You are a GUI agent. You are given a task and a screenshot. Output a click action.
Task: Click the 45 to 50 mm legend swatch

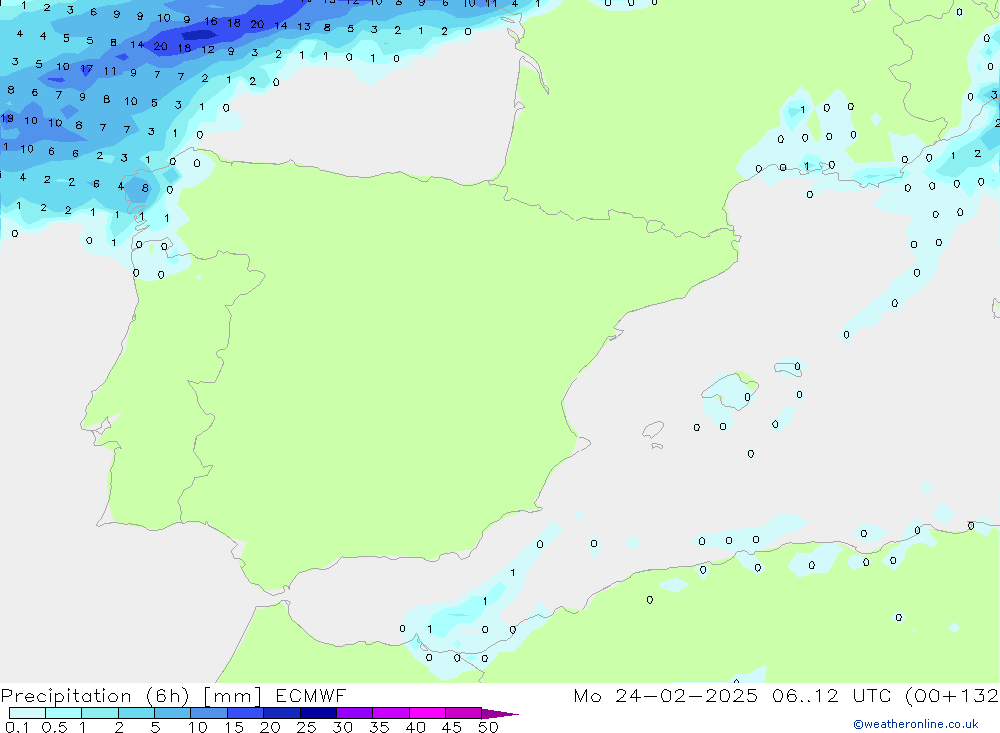pyautogui.click(x=464, y=713)
